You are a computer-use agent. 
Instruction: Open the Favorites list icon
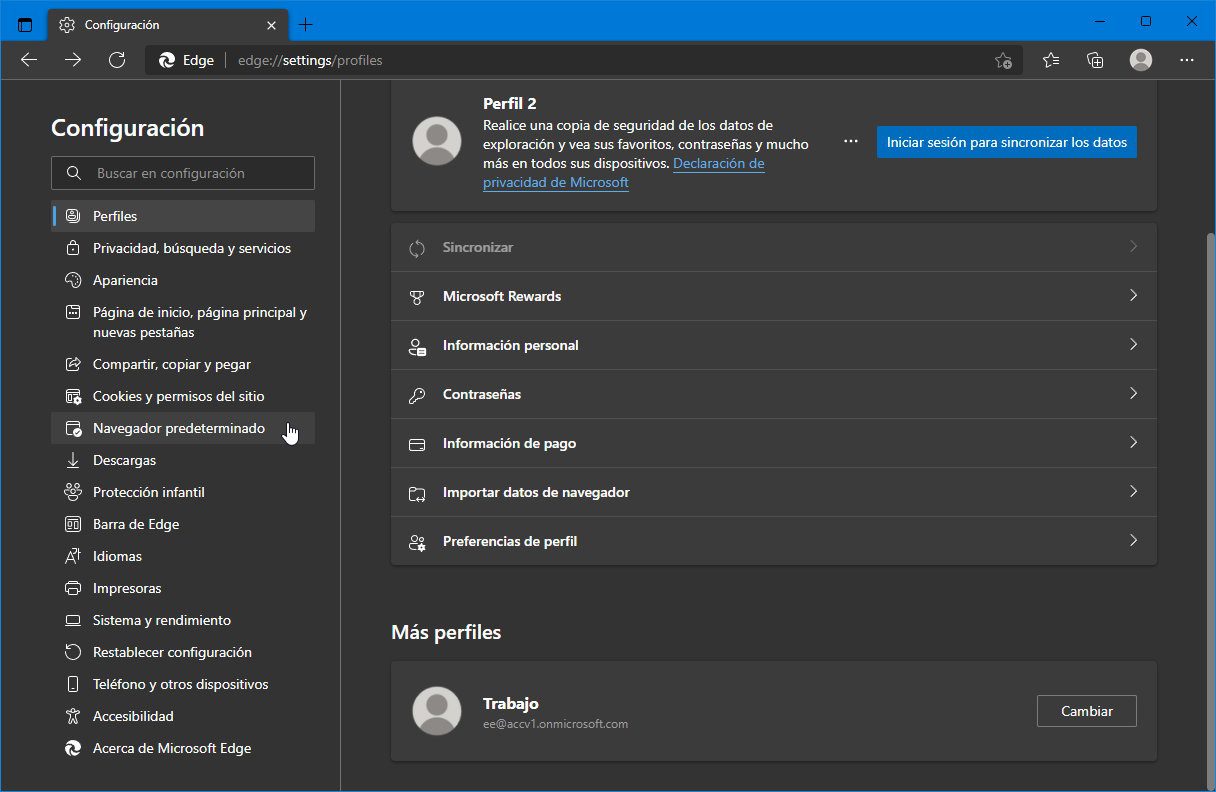[1051, 60]
